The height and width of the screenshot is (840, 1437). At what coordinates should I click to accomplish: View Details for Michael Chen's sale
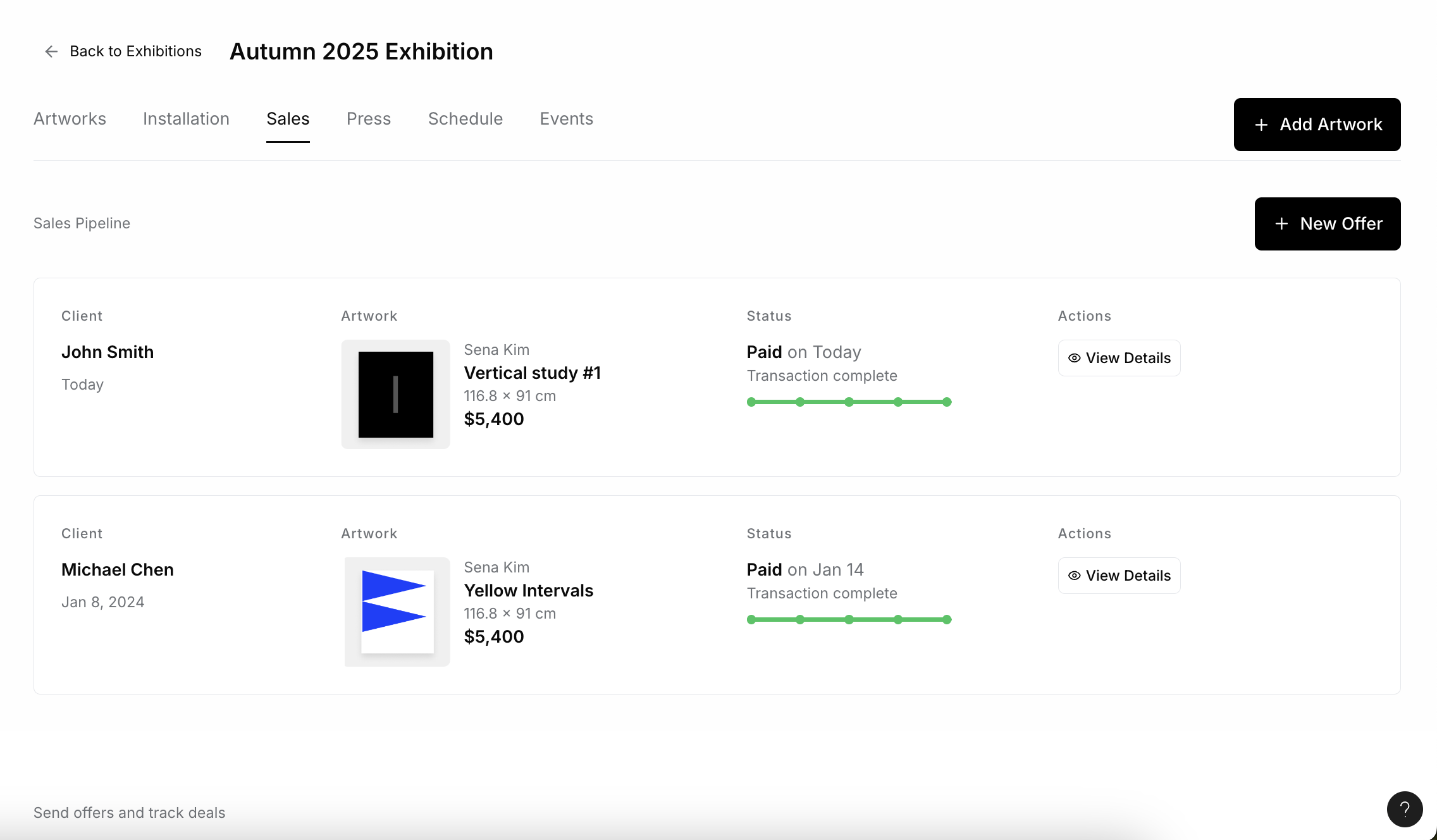1119,575
